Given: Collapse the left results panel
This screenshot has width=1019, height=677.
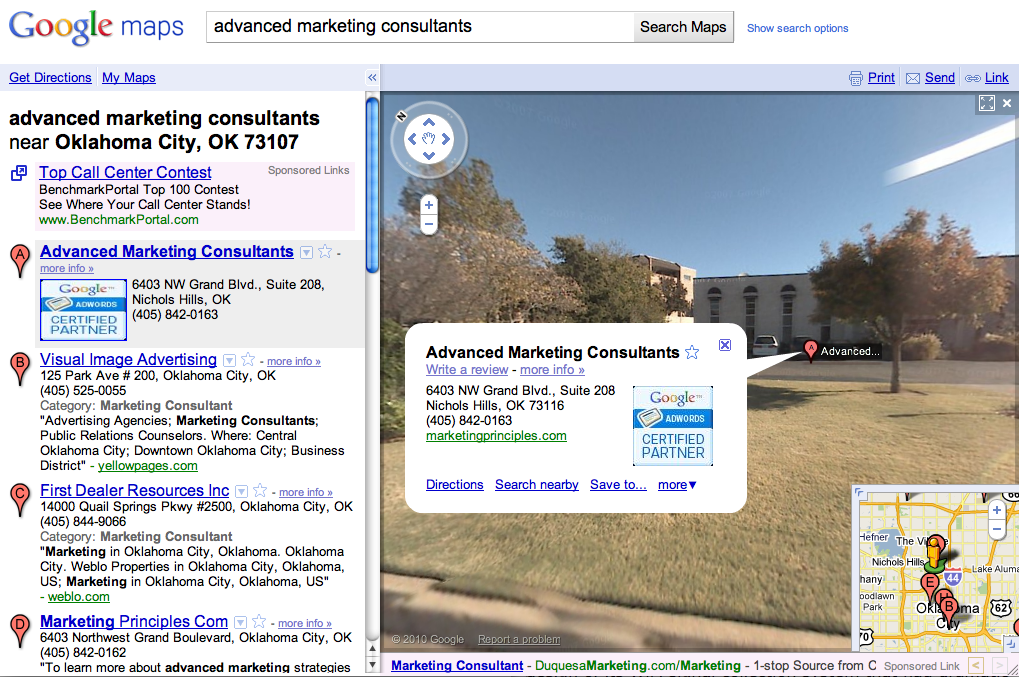Looking at the screenshot, I should [x=372, y=78].
